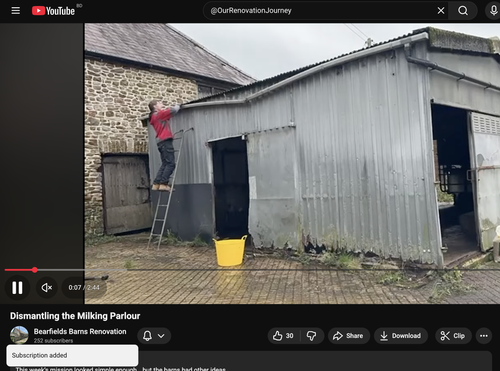
Task: Open Bearfields Barns Renovation channel avatar
Action: click(x=19, y=335)
